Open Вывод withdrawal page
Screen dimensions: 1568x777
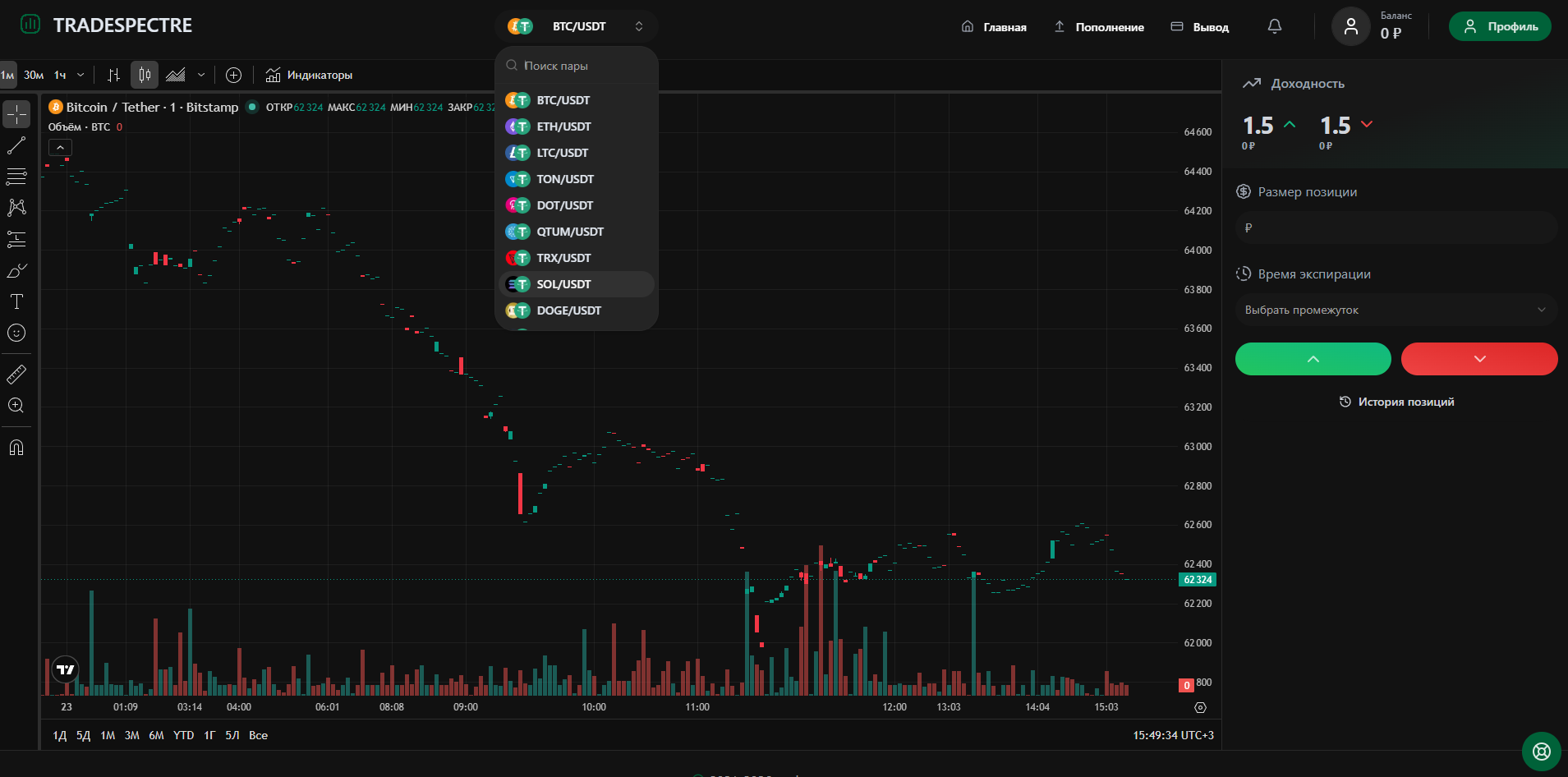click(1200, 27)
